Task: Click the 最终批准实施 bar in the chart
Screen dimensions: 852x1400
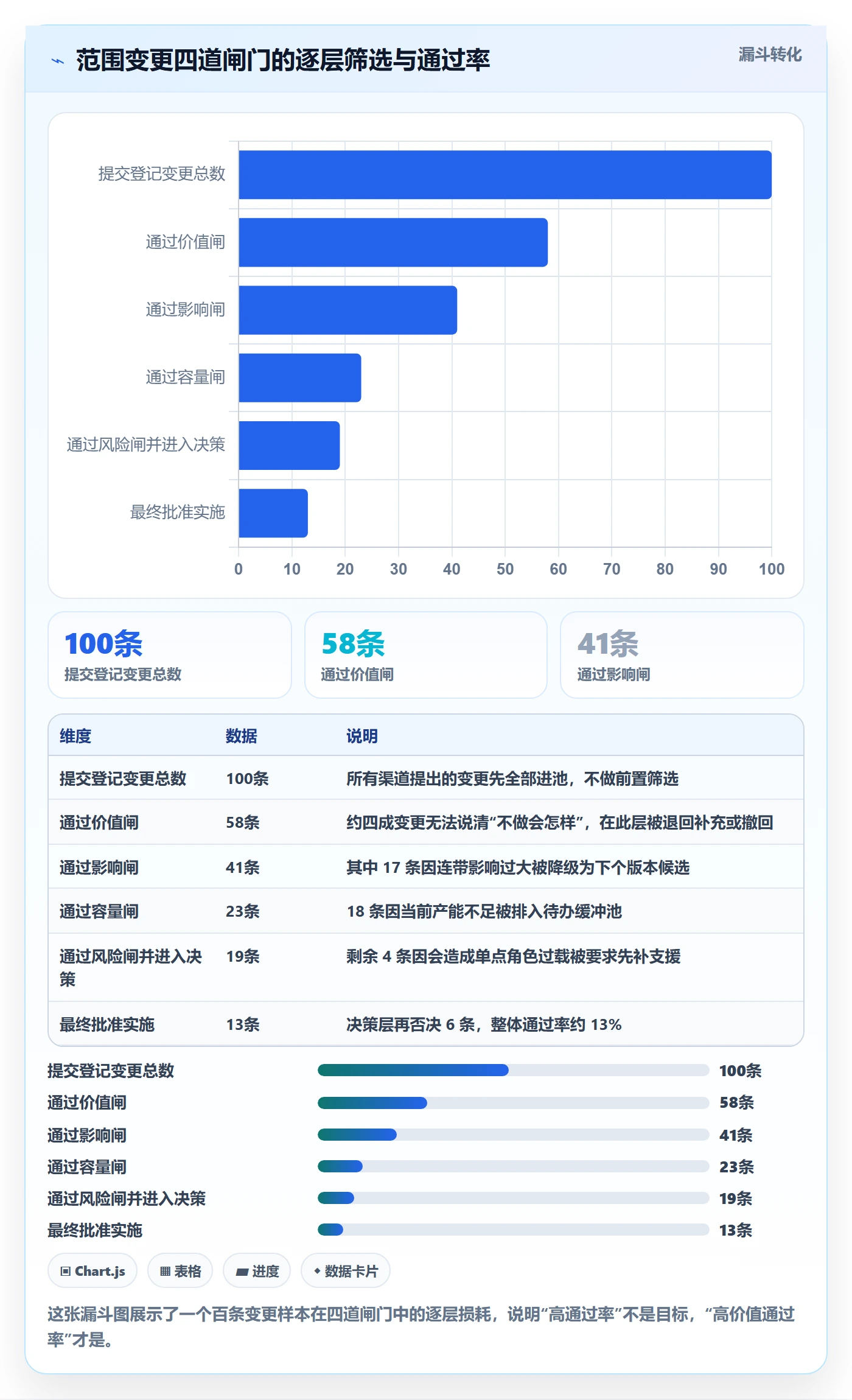Action: pyautogui.click(x=273, y=513)
